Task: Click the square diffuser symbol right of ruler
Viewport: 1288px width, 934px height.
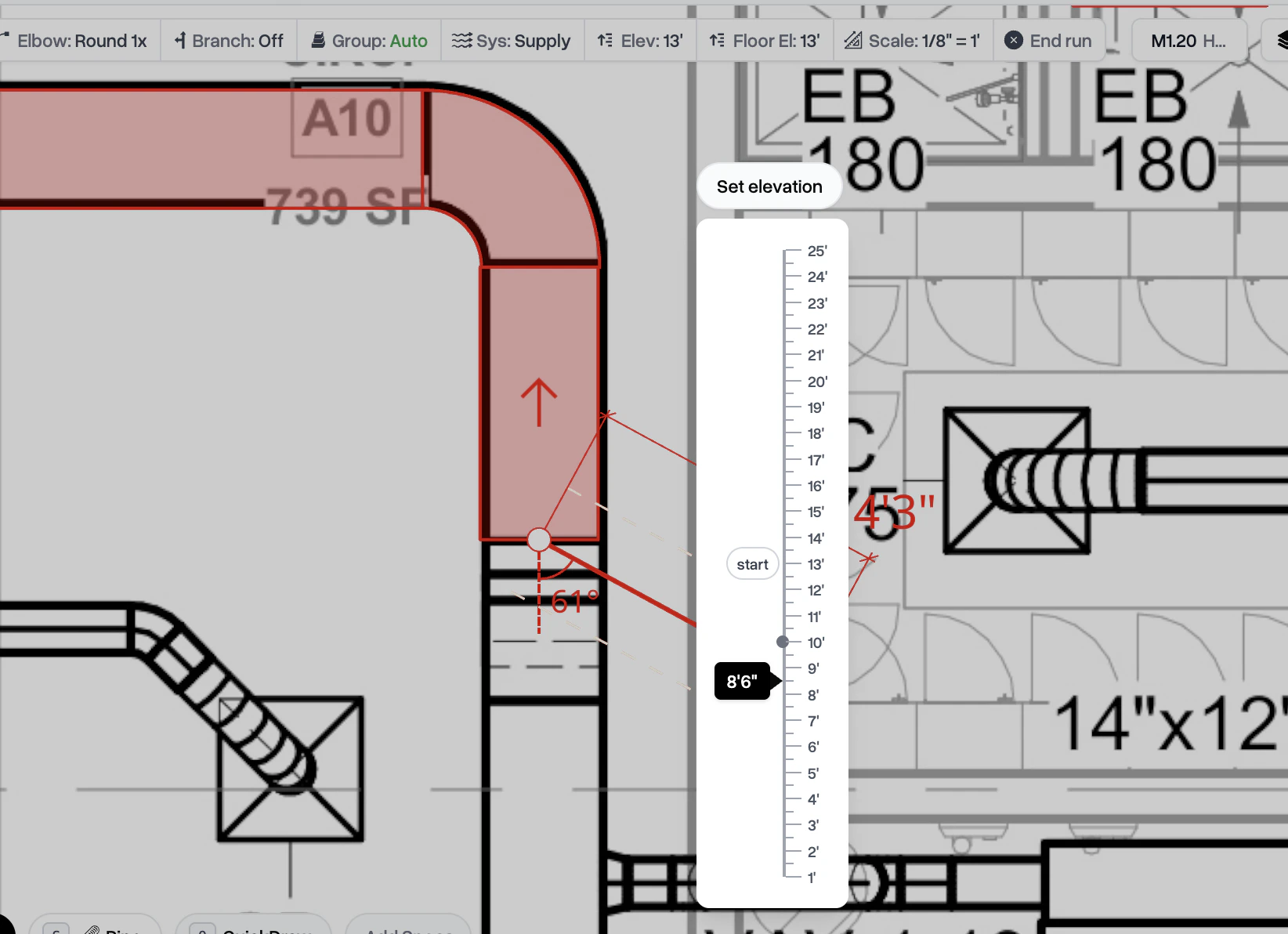Action: tap(1016, 480)
